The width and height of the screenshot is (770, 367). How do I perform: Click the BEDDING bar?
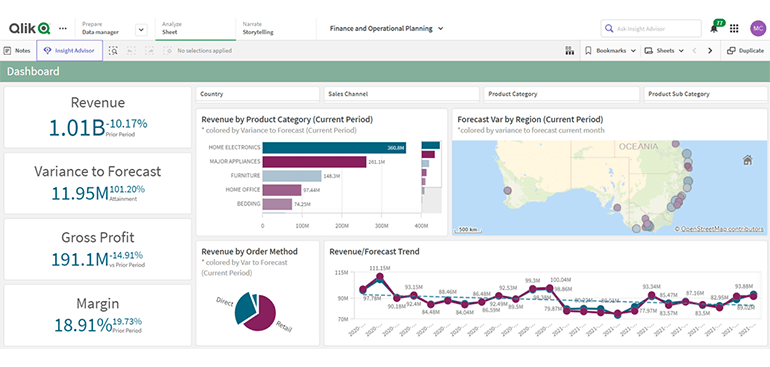[277, 204]
